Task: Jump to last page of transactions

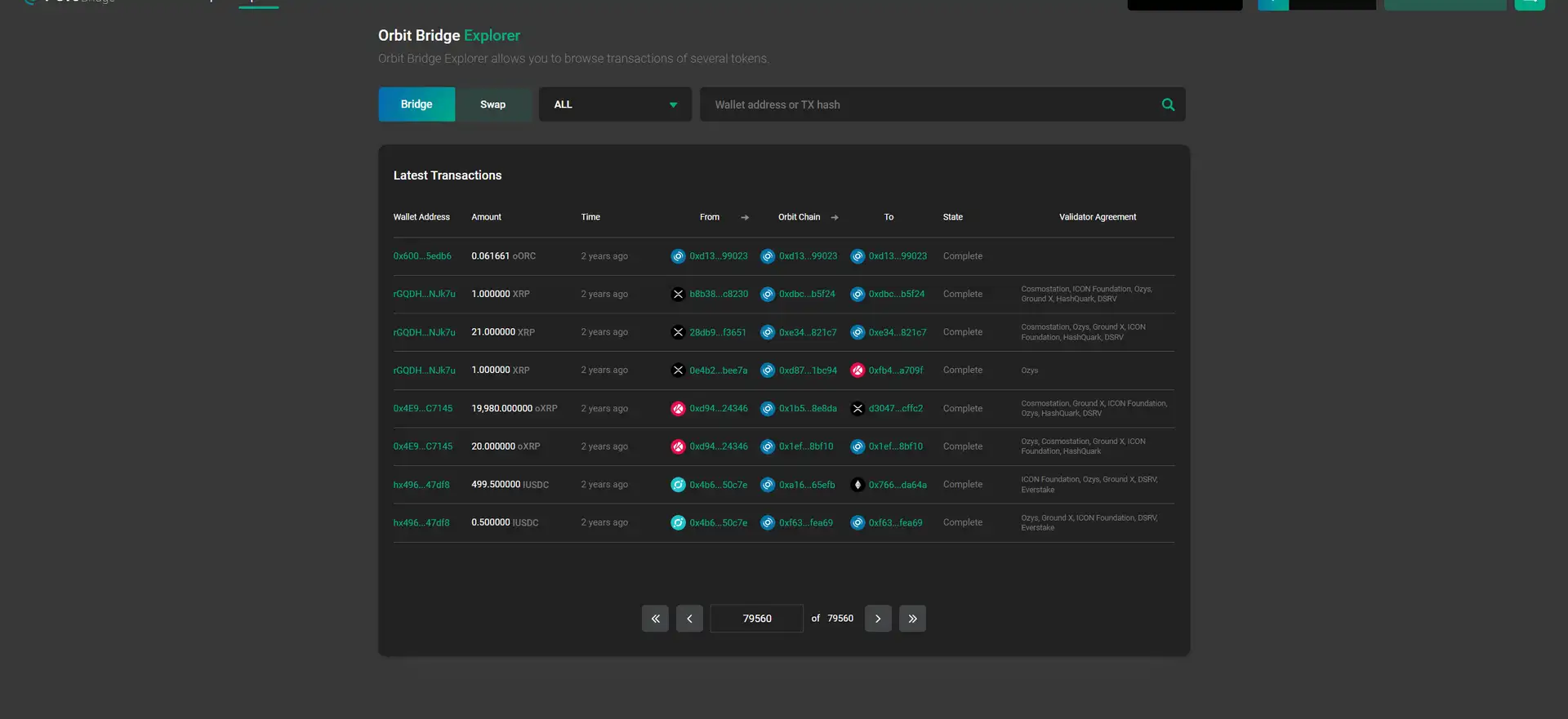Action: [x=912, y=619]
